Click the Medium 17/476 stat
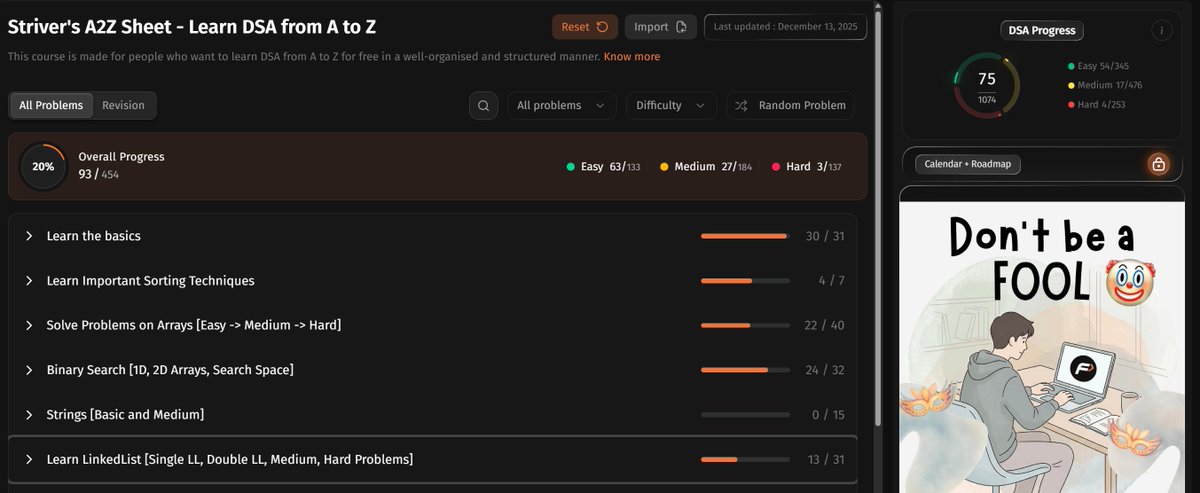 point(1104,85)
